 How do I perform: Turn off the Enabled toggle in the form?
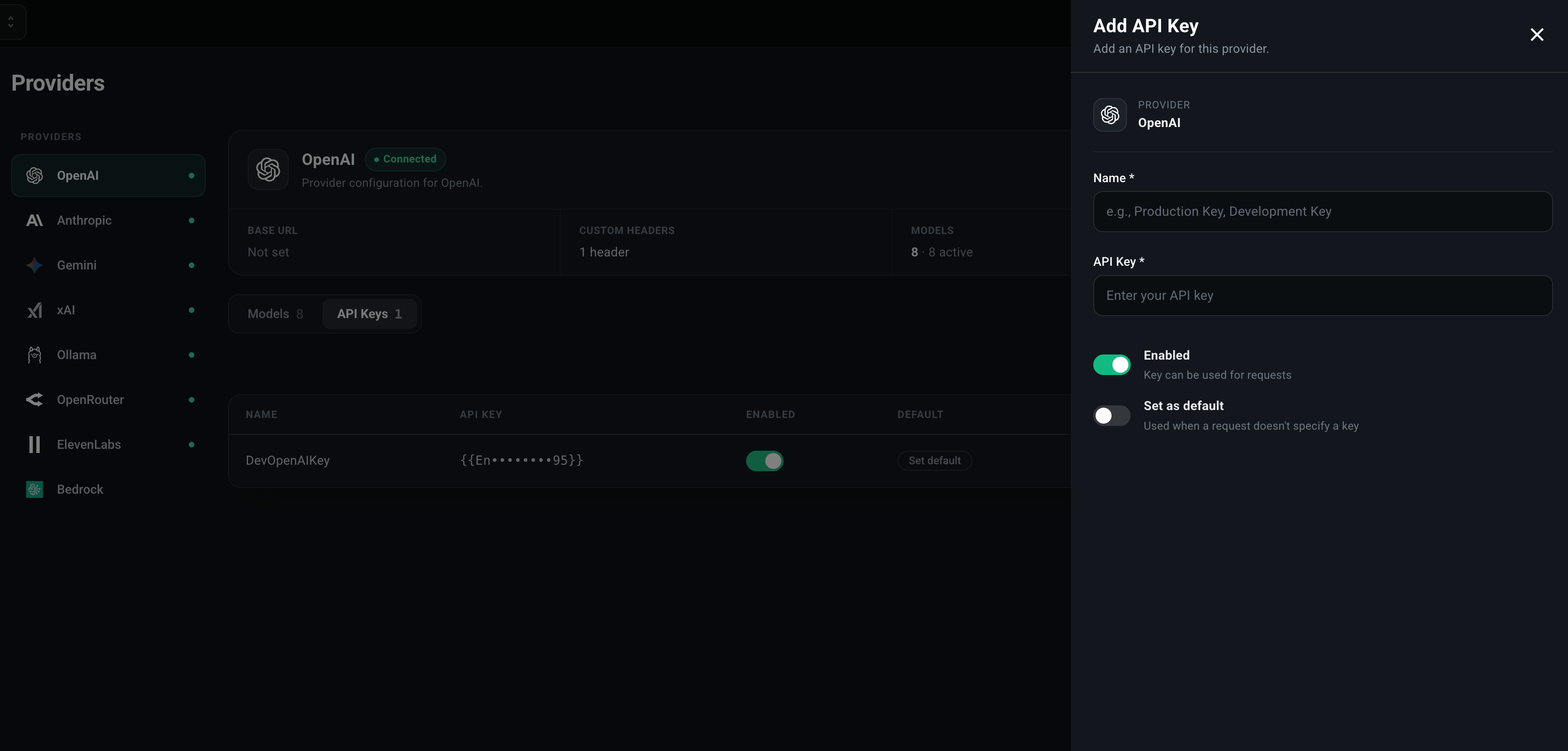pos(1112,365)
